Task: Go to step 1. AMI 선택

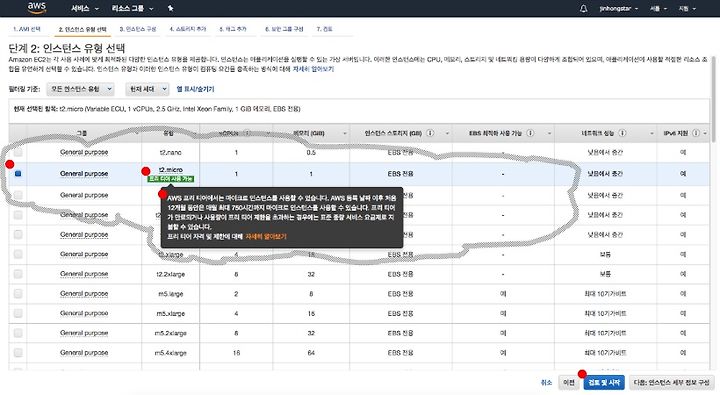Action: [x=27, y=29]
